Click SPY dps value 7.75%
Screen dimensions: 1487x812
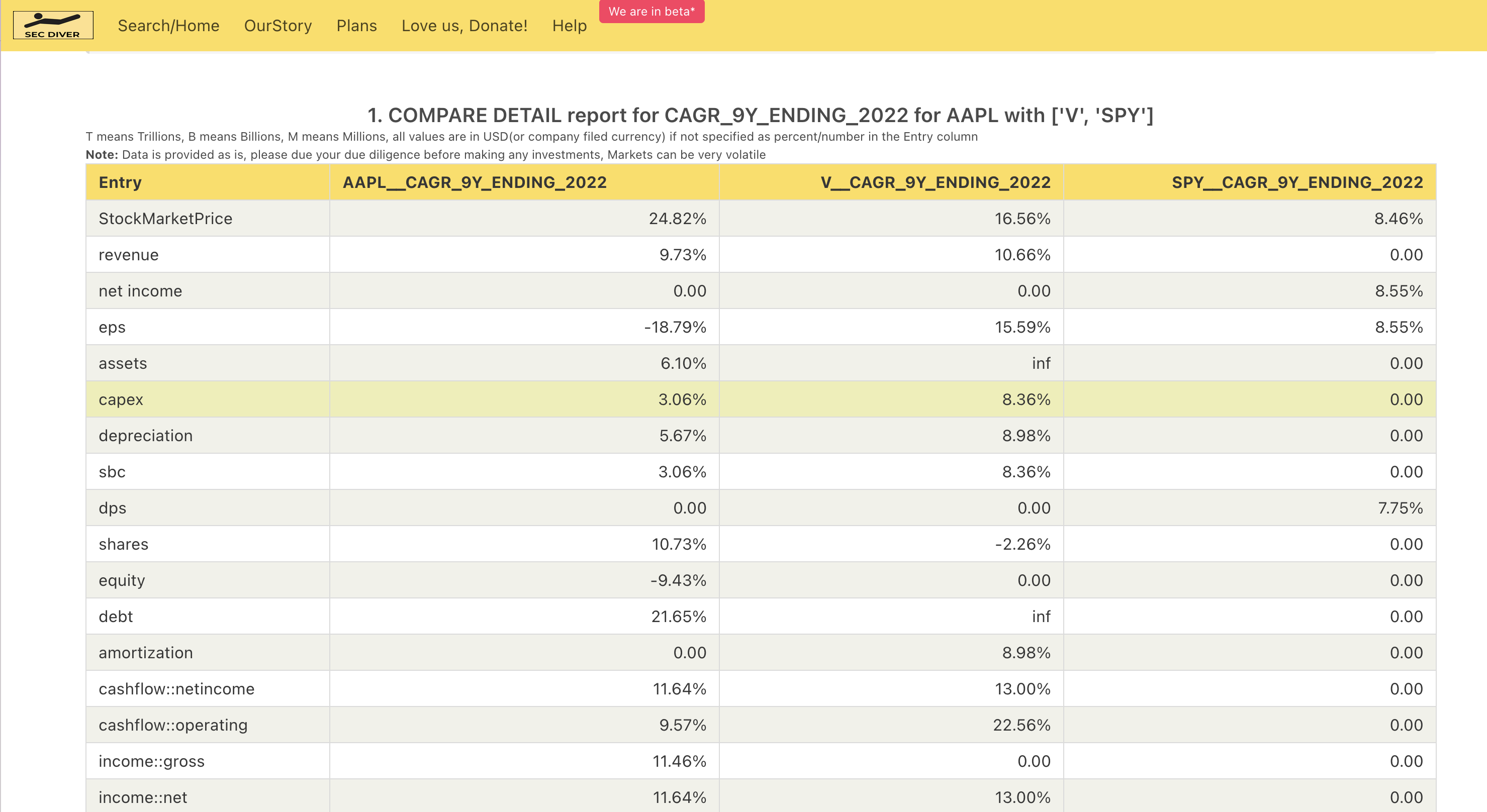coord(1401,508)
